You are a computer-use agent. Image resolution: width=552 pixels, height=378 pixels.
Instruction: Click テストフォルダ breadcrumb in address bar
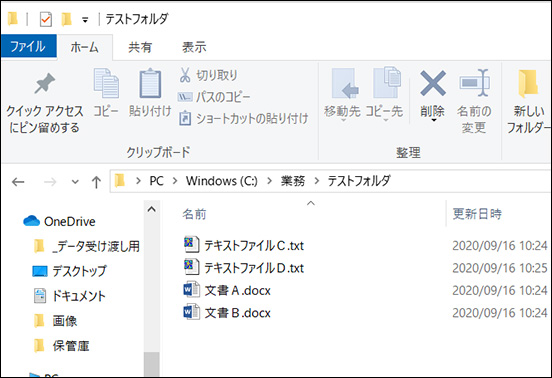pos(359,181)
